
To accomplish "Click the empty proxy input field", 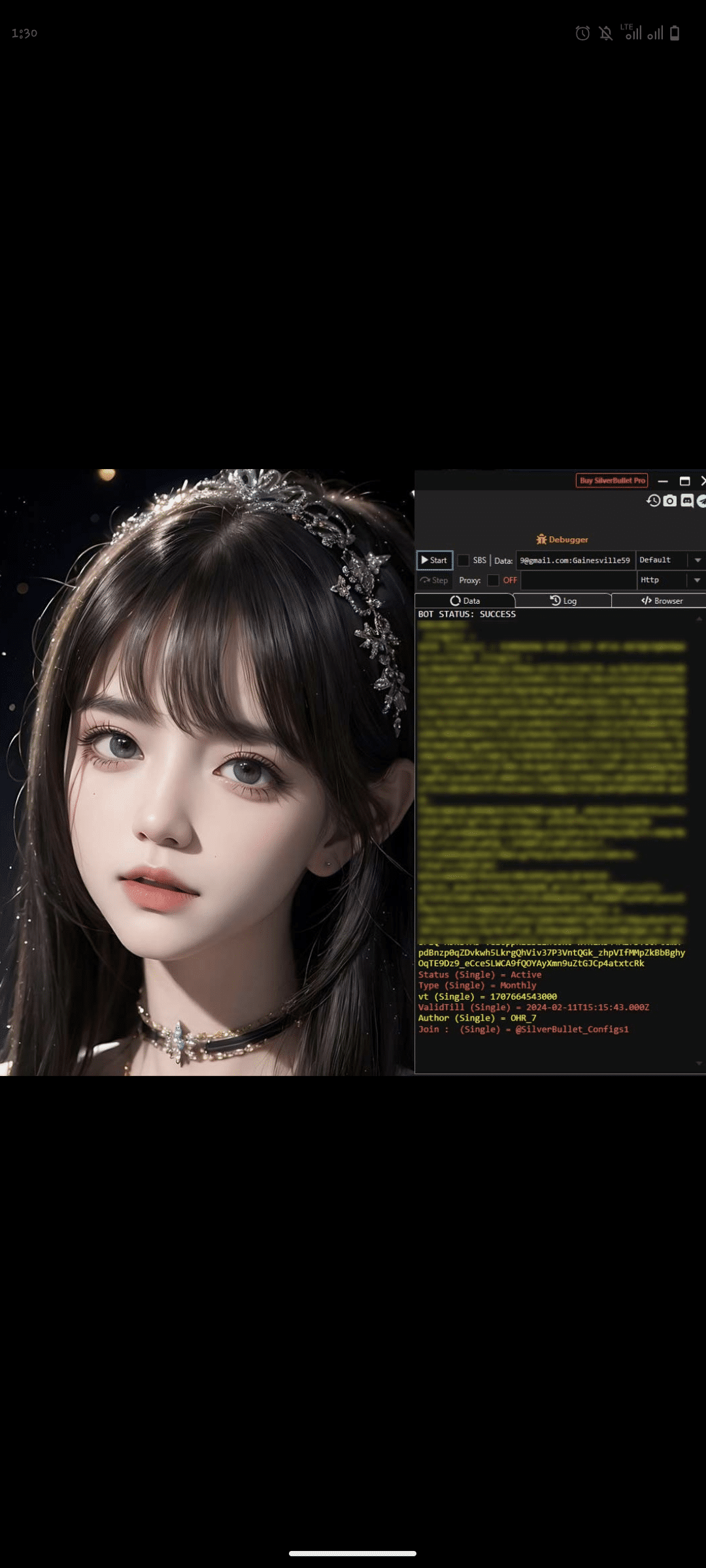I will click(x=578, y=580).
